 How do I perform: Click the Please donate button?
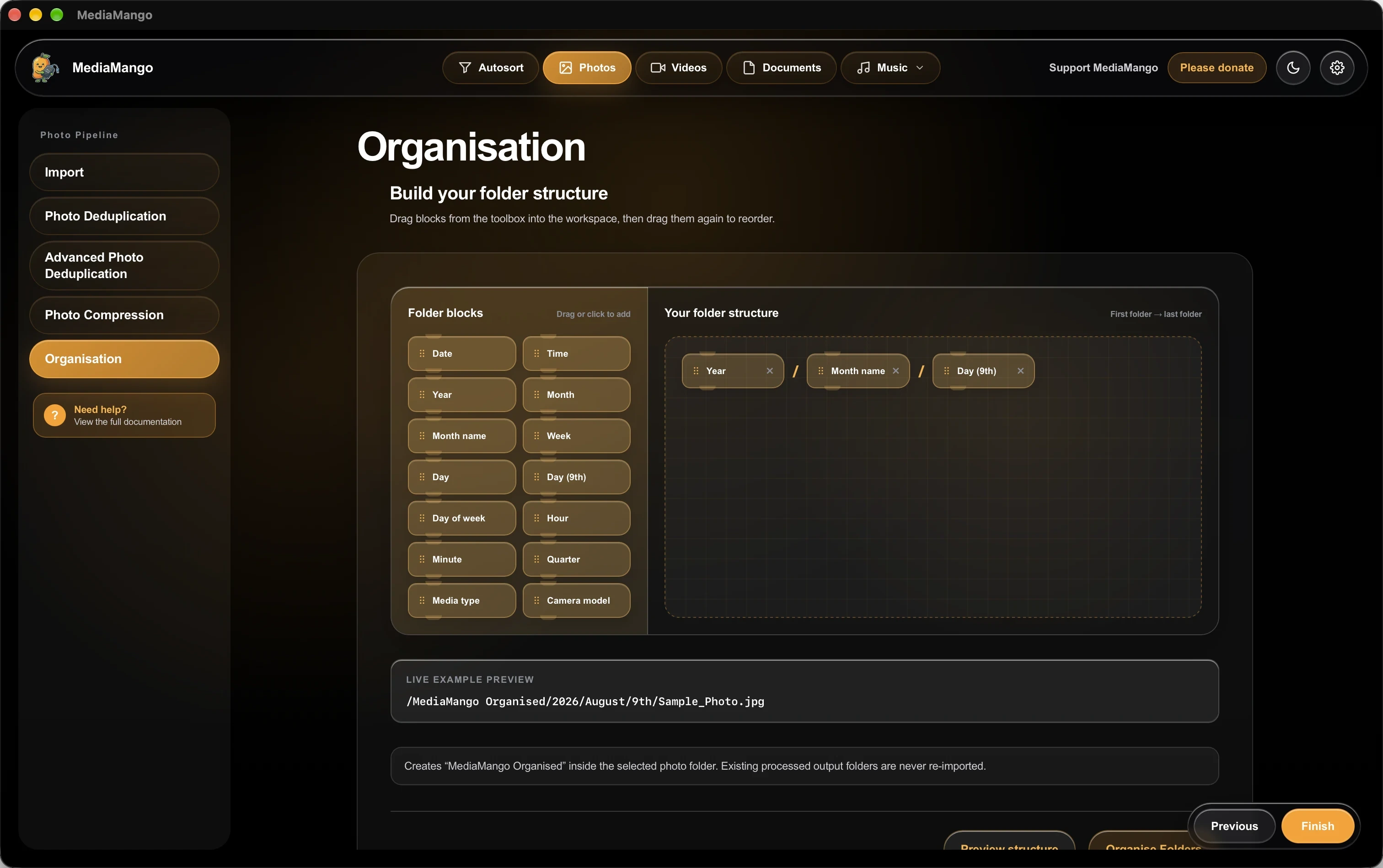point(1217,68)
